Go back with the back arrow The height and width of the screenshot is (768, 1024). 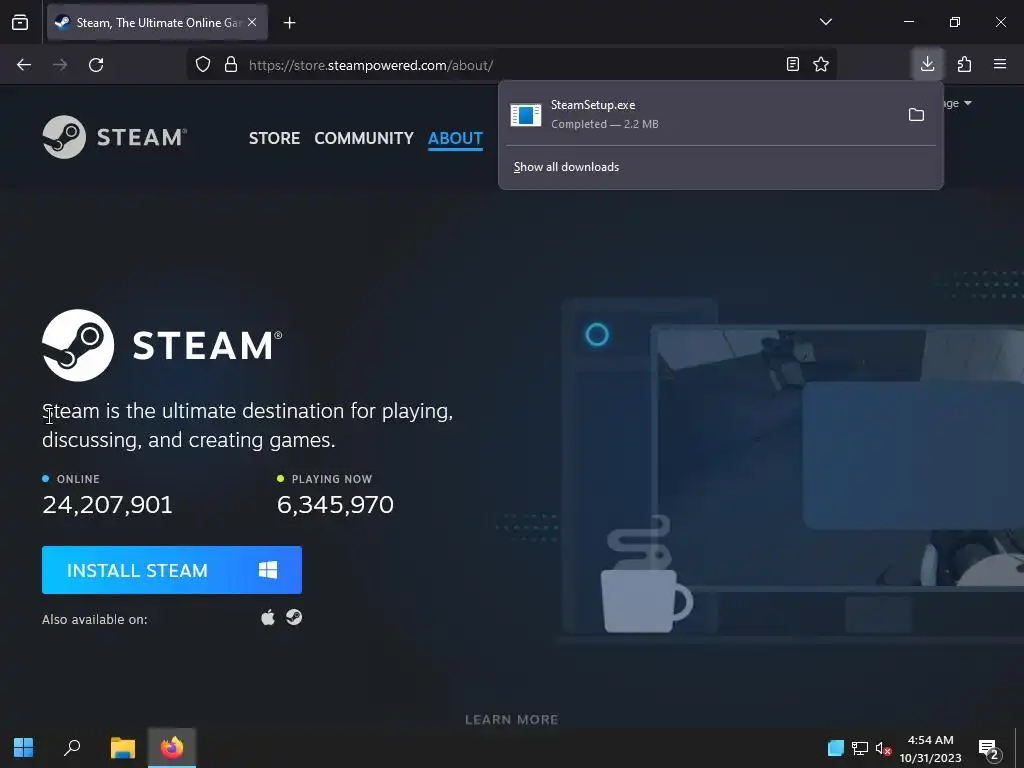tap(24, 65)
